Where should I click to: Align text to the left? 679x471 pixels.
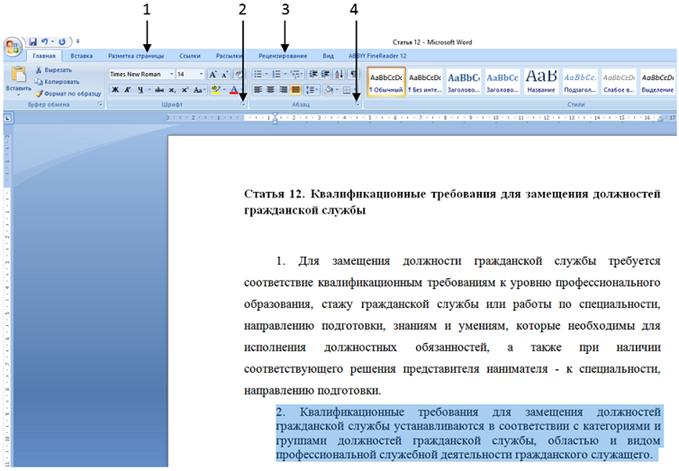click(258, 90)
